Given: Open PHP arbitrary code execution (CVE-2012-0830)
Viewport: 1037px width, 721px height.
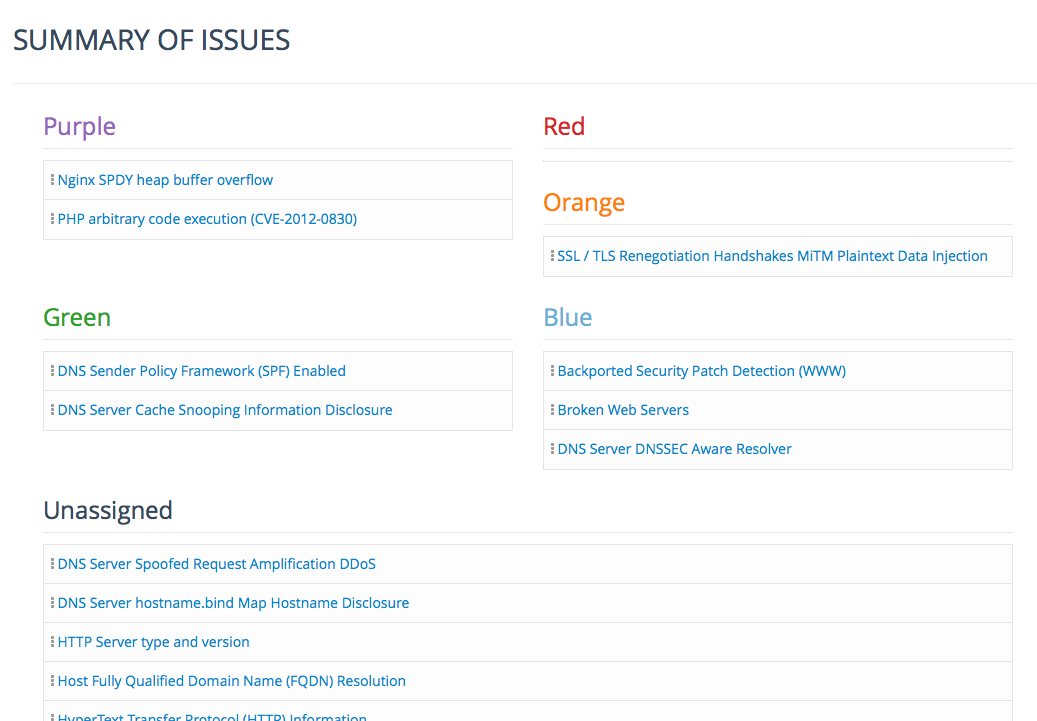Looking at the screenshot, I should (x=207, y=218).
